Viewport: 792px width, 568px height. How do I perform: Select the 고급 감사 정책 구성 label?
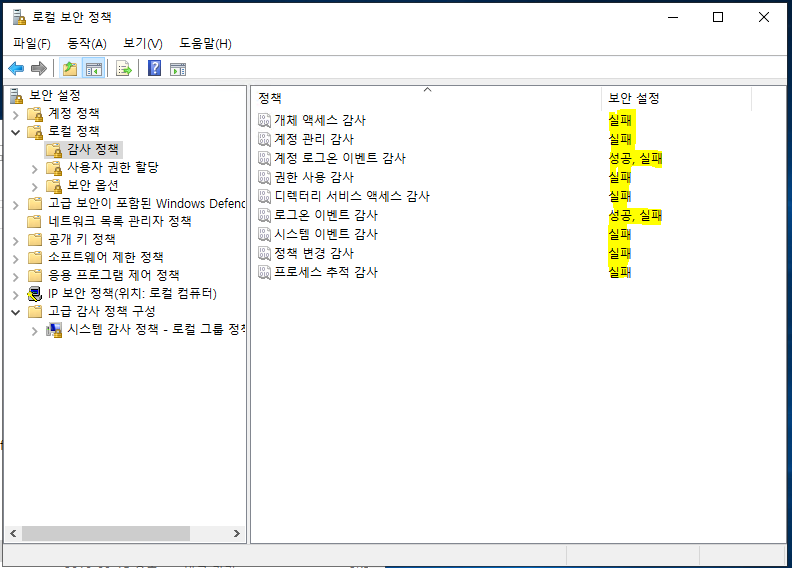pos(102,311)
